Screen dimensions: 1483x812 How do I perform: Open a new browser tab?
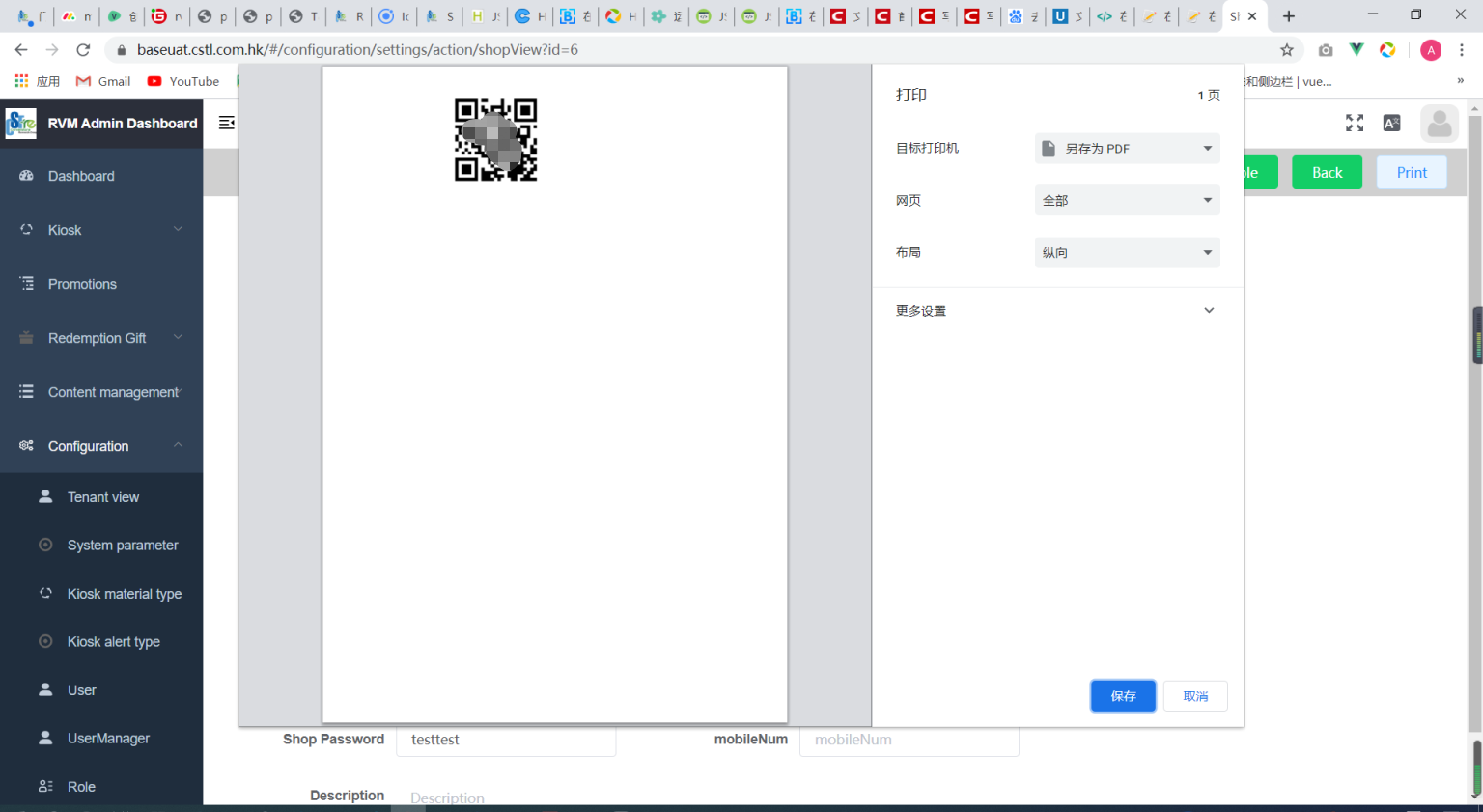coord(1288,16)
